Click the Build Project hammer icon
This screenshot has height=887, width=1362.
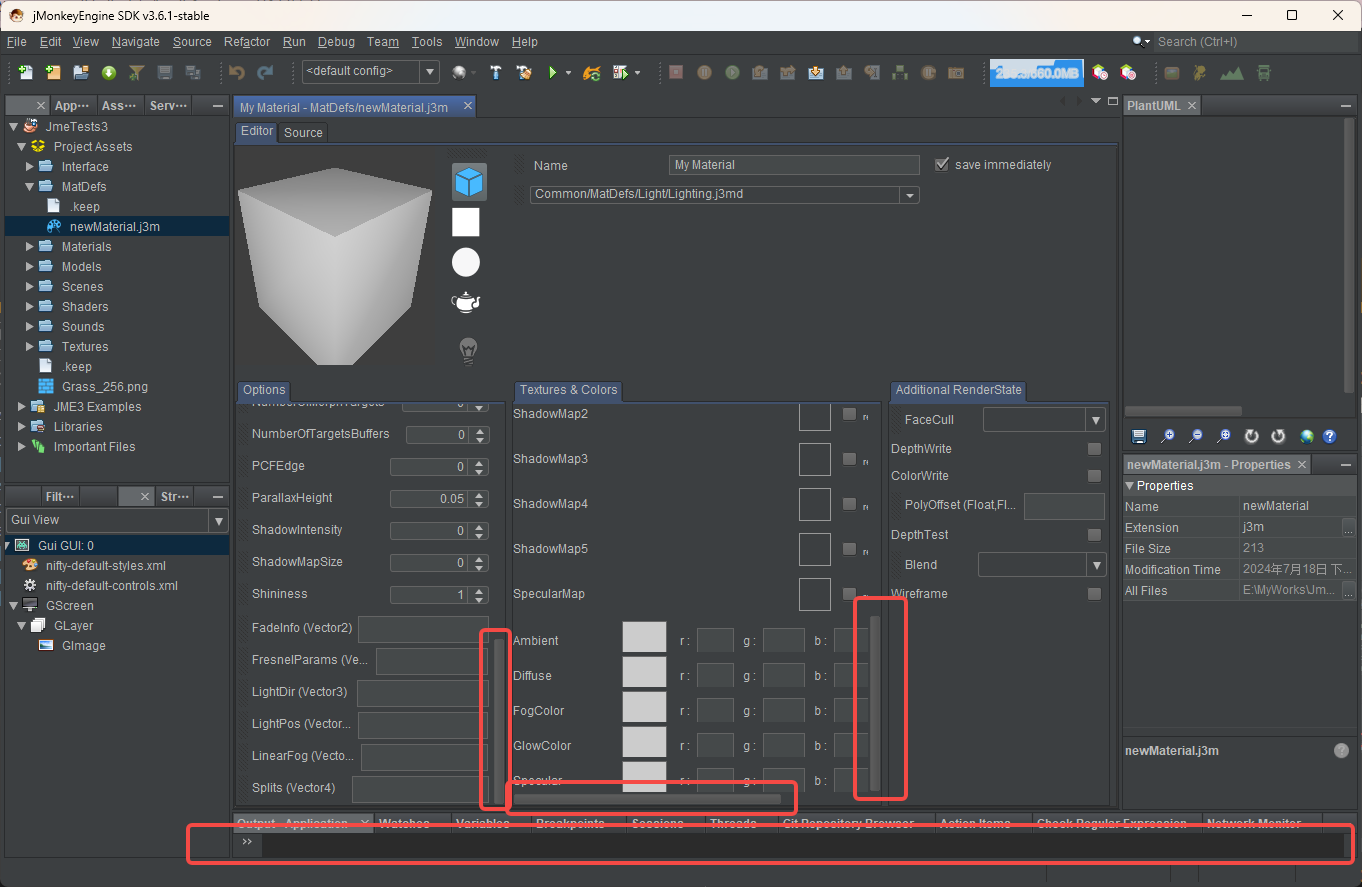point(495,72)
